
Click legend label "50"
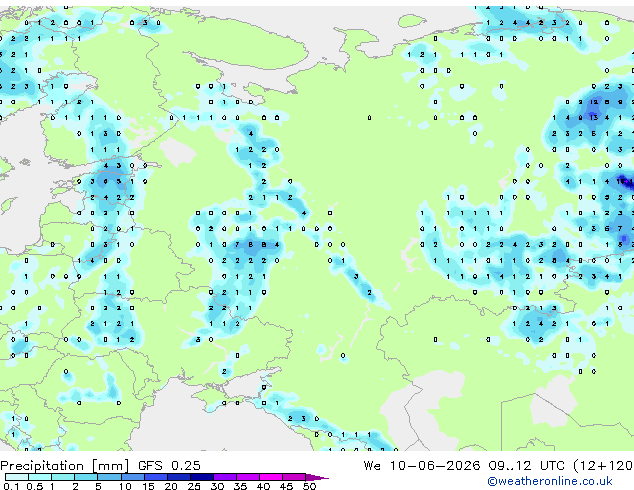[310, 486]
